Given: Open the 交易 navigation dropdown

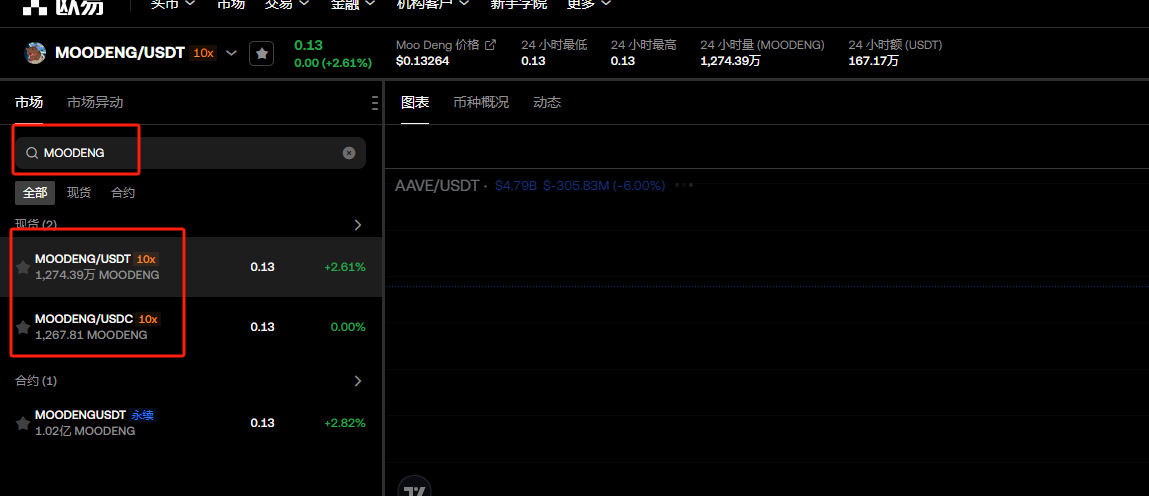Looking at the screenshot, I should 289,4.
